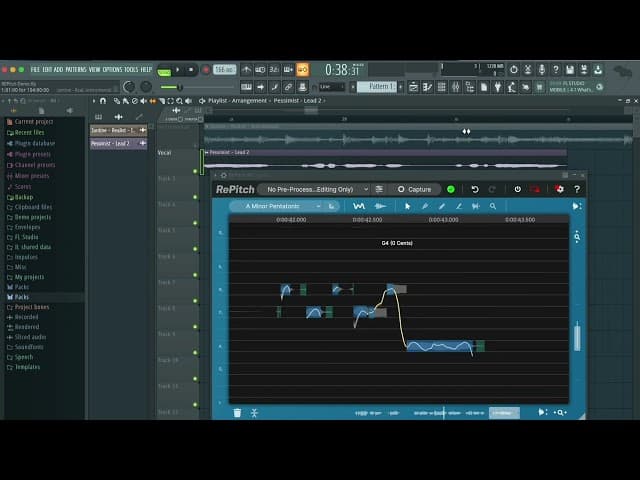Click the FL Studio stop button
Screen dimensions: 640x480
[x=191, y=70]
